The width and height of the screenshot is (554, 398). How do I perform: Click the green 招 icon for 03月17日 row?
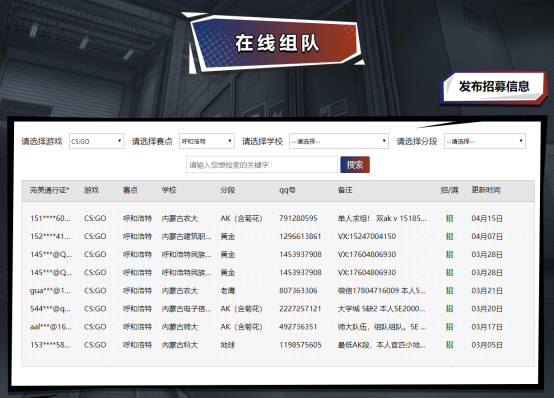[449, 327]
